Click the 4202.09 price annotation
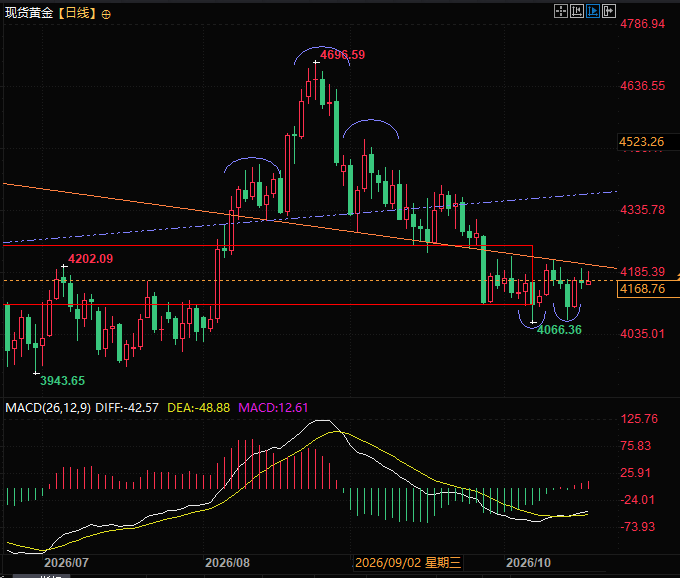 click(91, 259)
